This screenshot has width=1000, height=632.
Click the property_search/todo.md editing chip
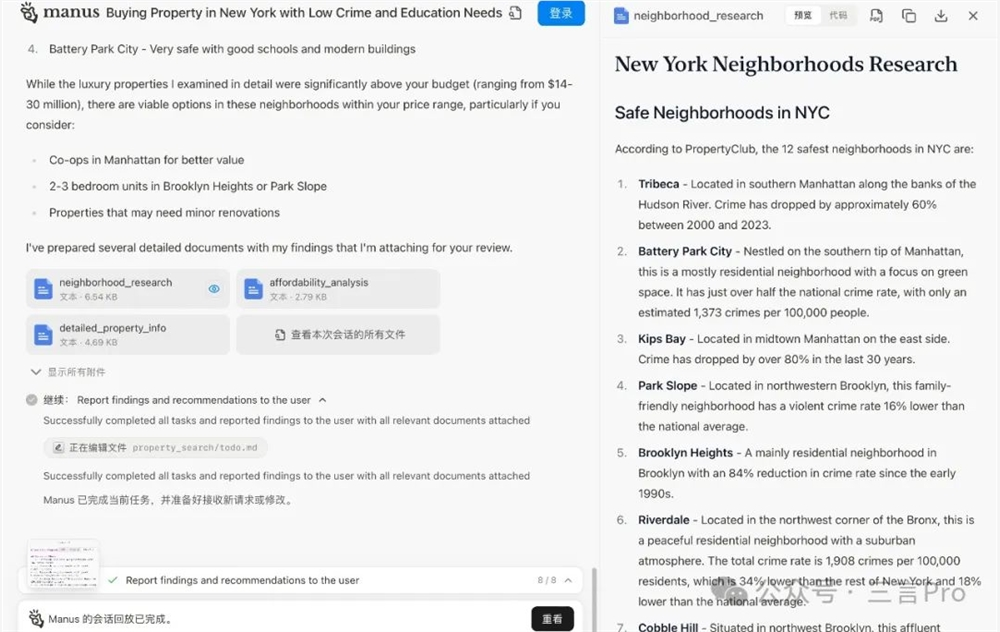point(156,448)
